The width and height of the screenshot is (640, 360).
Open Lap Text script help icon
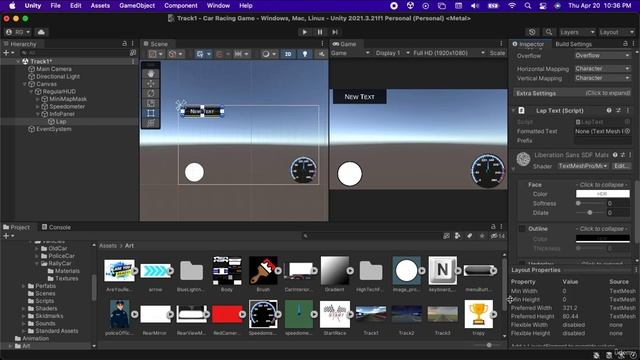click(609, 110)
